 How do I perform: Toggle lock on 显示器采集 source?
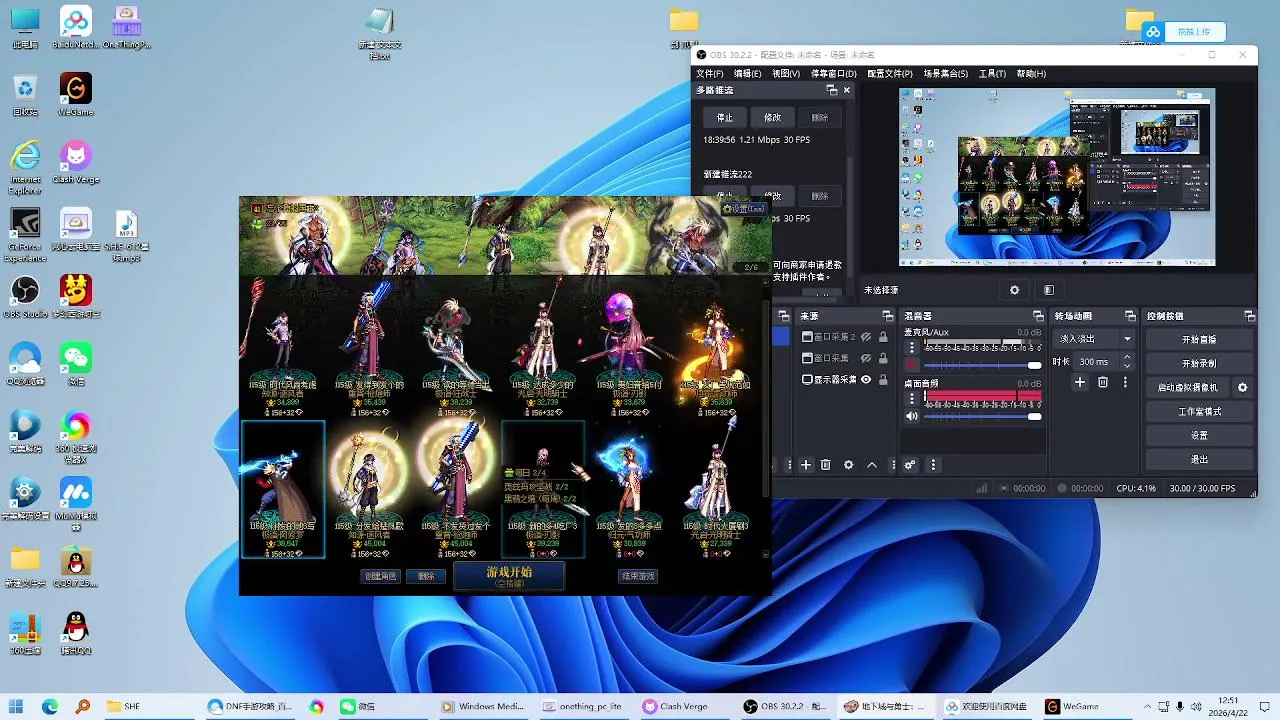pos(883,380)
